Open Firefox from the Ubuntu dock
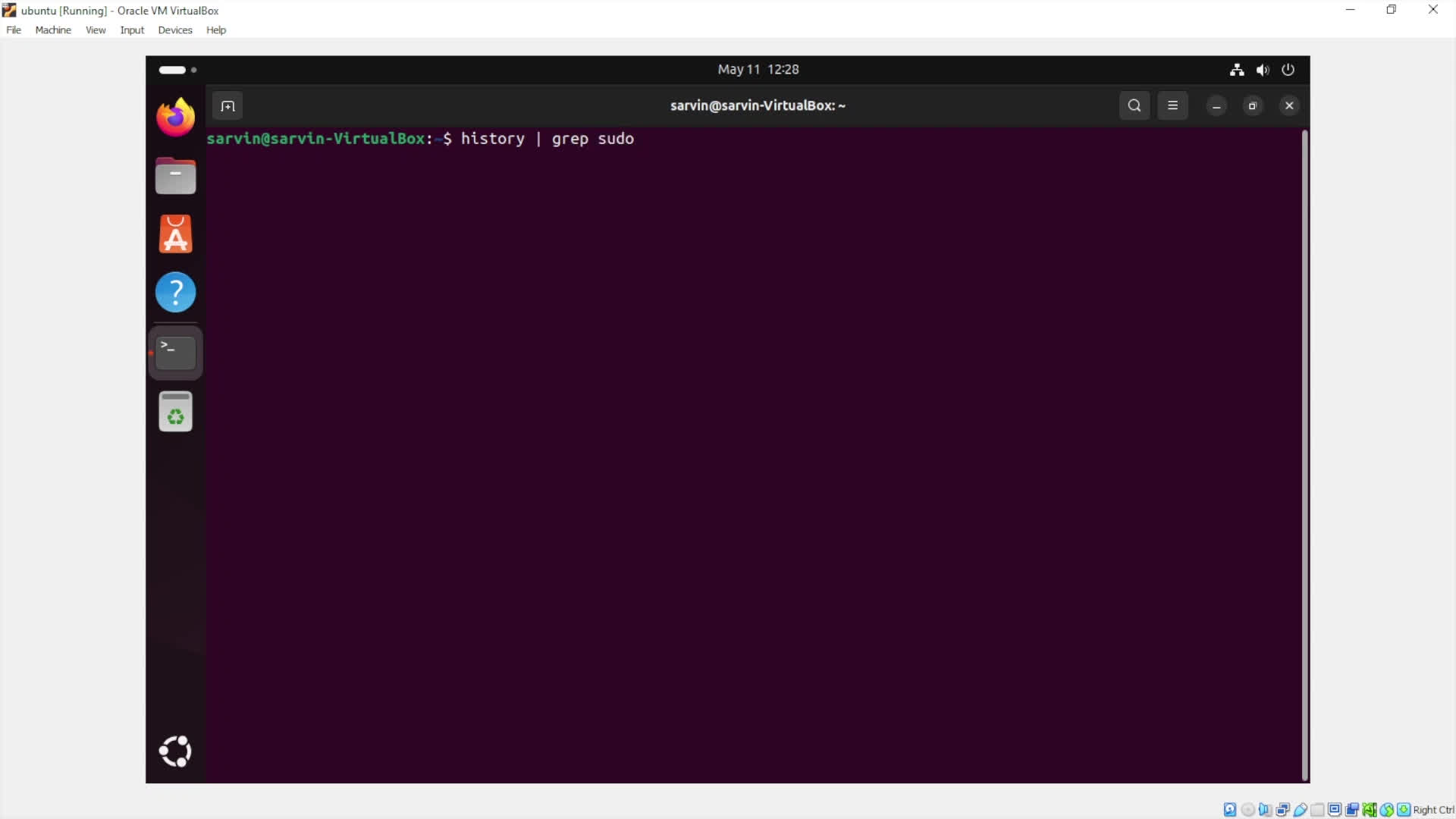The image size is (1456, 819). 175,118
